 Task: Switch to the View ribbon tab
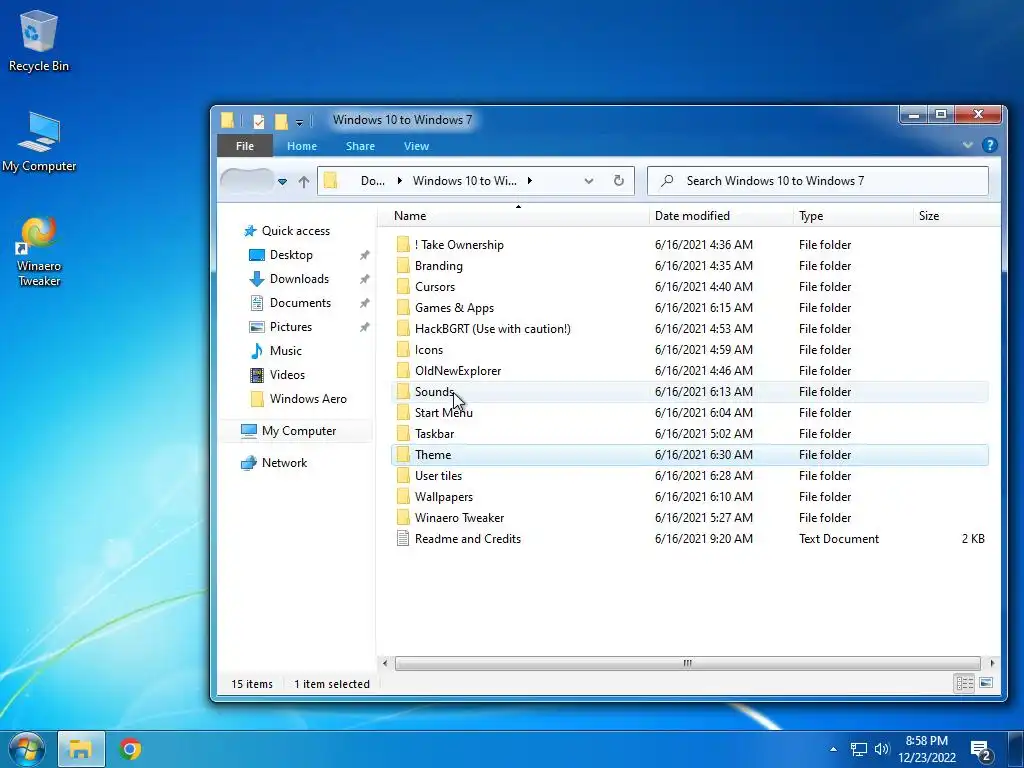[x=416, y=146]
